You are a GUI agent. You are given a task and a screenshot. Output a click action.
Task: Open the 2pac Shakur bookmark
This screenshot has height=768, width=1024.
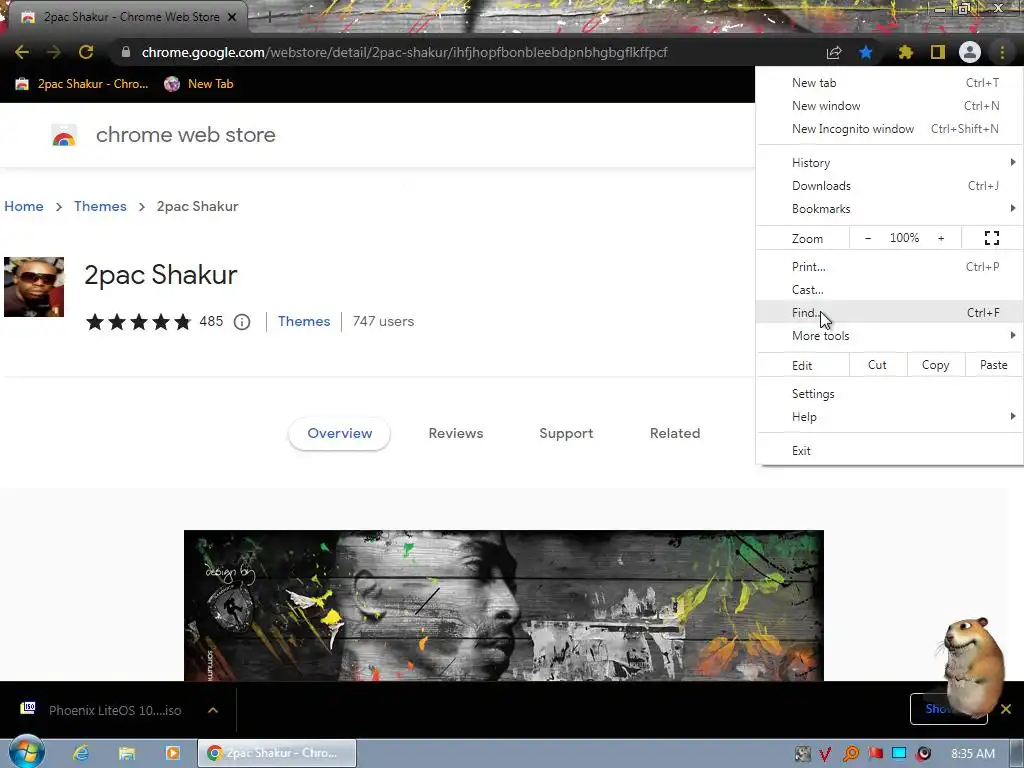pos(82,84)
